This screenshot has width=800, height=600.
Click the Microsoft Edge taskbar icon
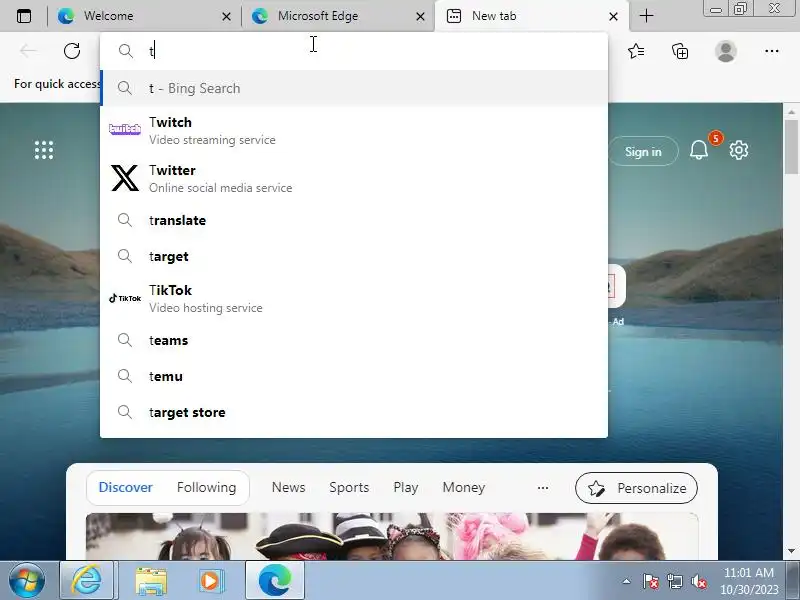click(x=274, y=581)
